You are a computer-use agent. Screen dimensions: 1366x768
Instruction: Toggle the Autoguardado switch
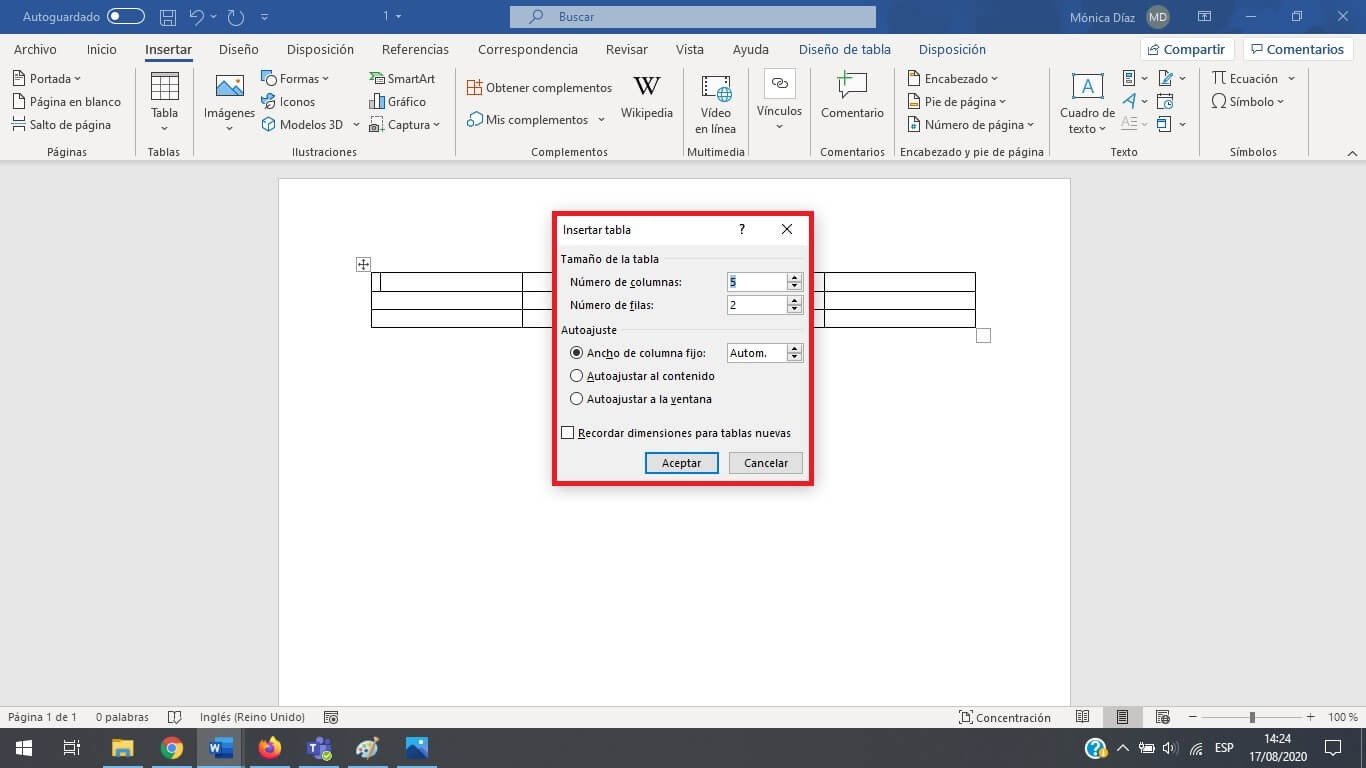coord(126,17)
